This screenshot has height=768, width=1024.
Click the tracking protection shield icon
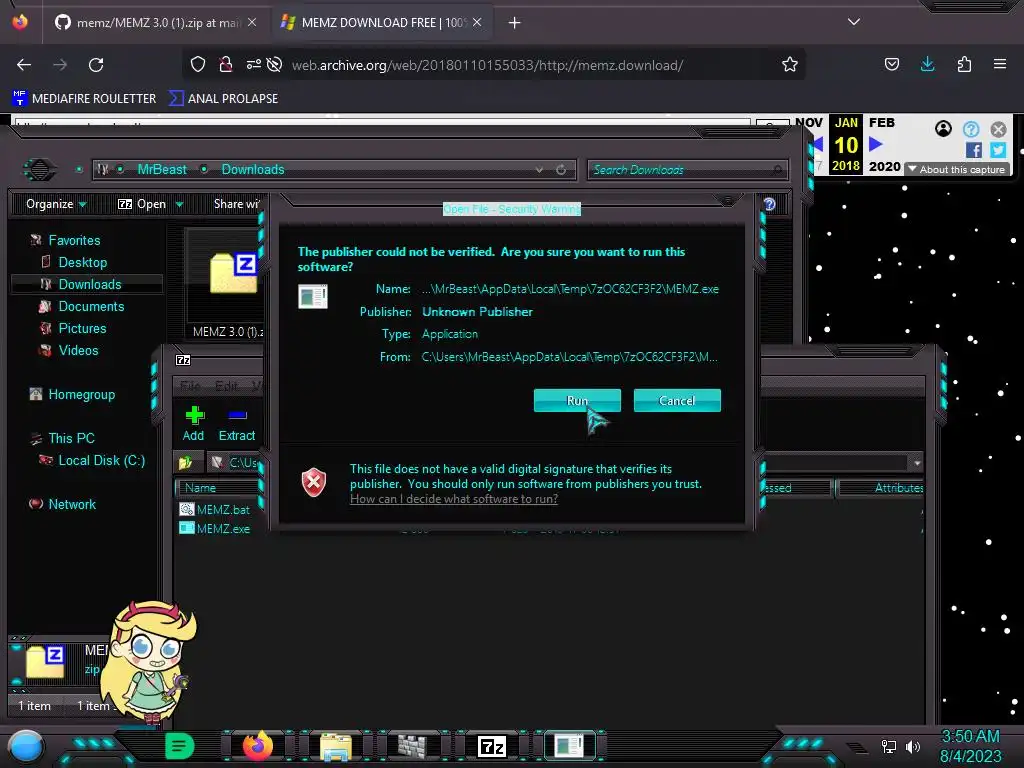pyautogui.click(x=198, y=64)
